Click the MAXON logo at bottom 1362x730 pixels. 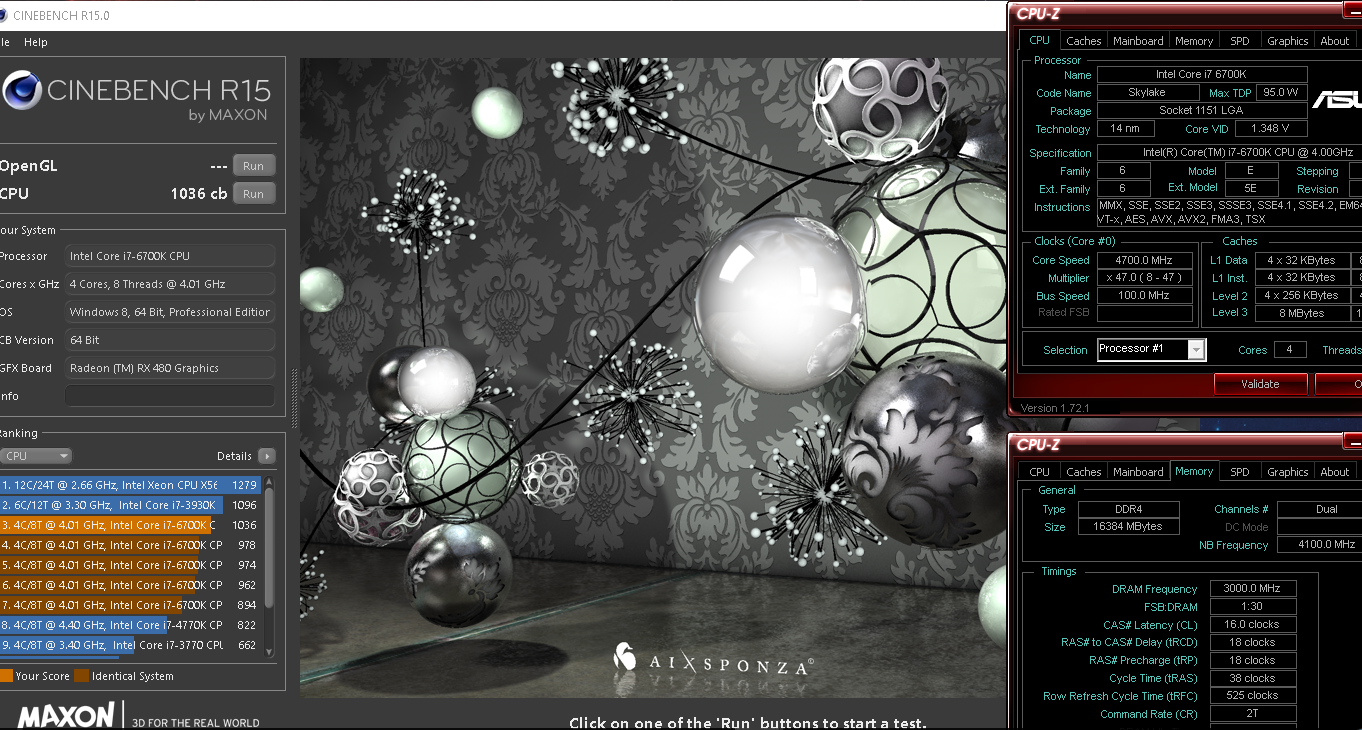point(66,716)
